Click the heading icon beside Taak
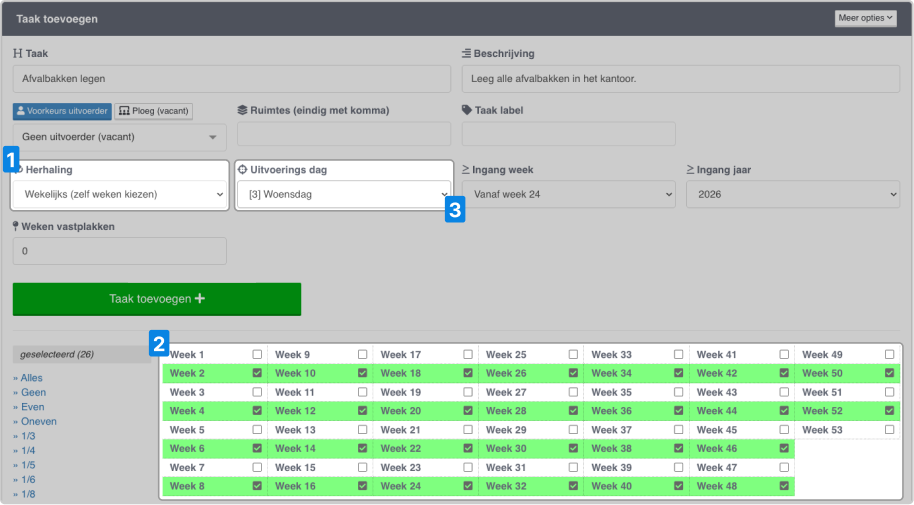 (x=17, y=54)
